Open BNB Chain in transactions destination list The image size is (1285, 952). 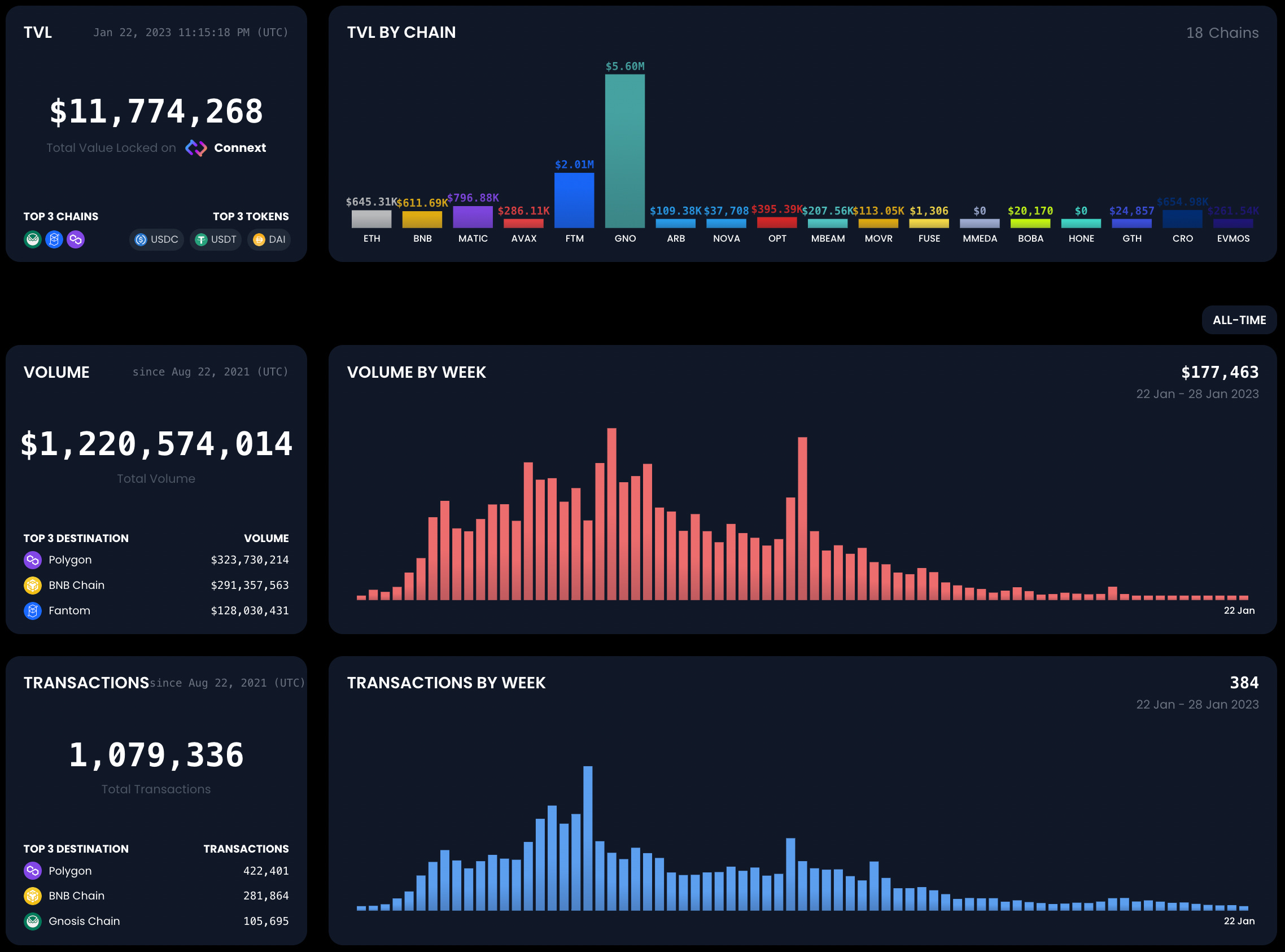point(76,896)
